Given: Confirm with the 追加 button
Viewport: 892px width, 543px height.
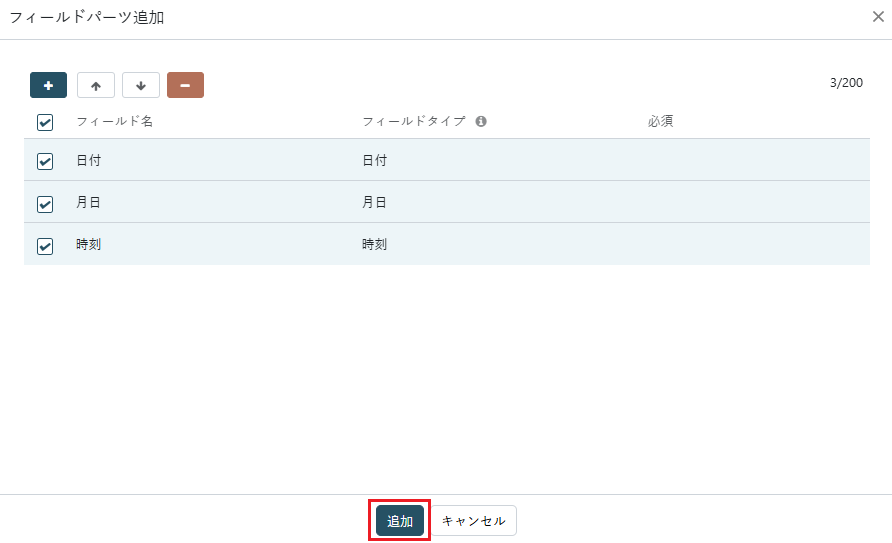Looking at the screenshot, I should pos(400,520).
